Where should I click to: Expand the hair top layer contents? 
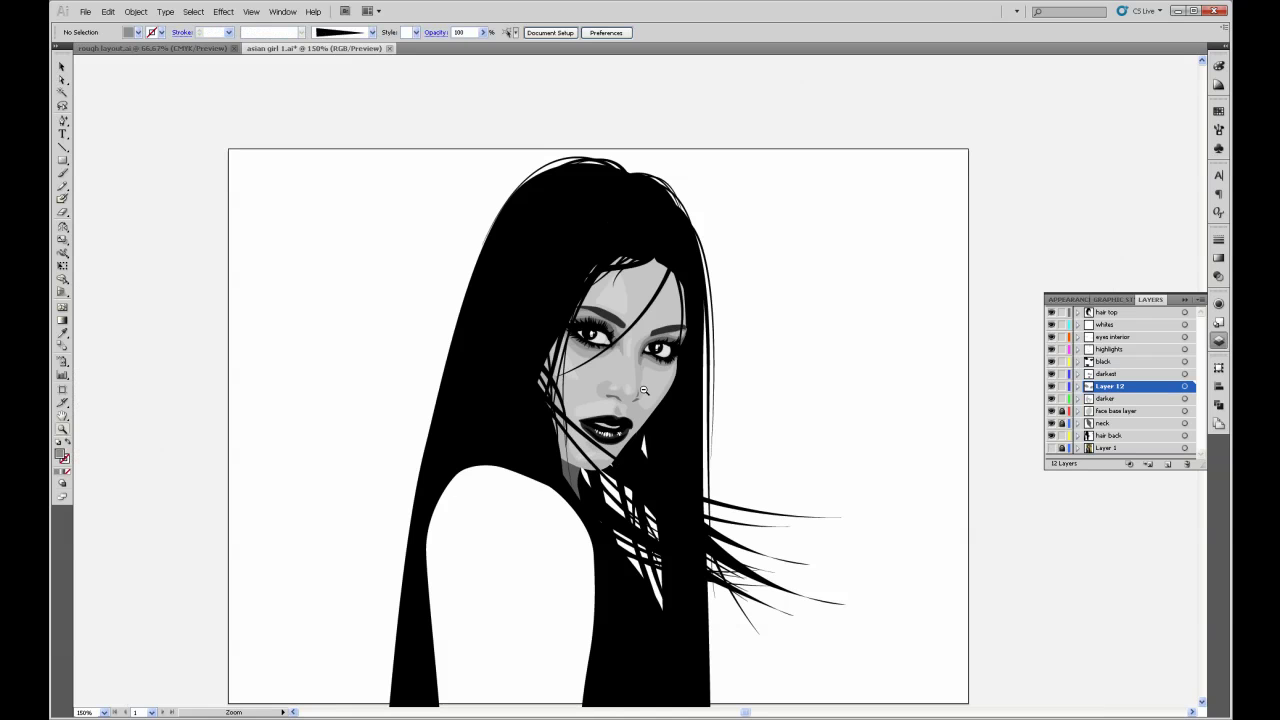(x=1077, y=312)
